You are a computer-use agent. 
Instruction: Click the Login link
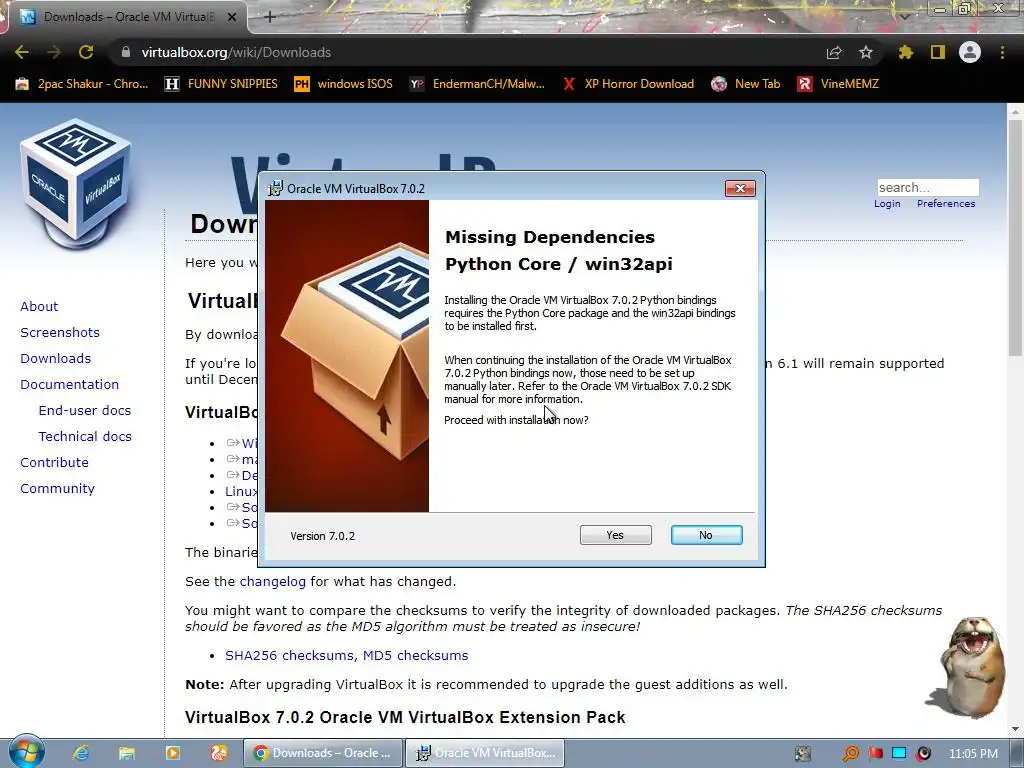(887, 204)
